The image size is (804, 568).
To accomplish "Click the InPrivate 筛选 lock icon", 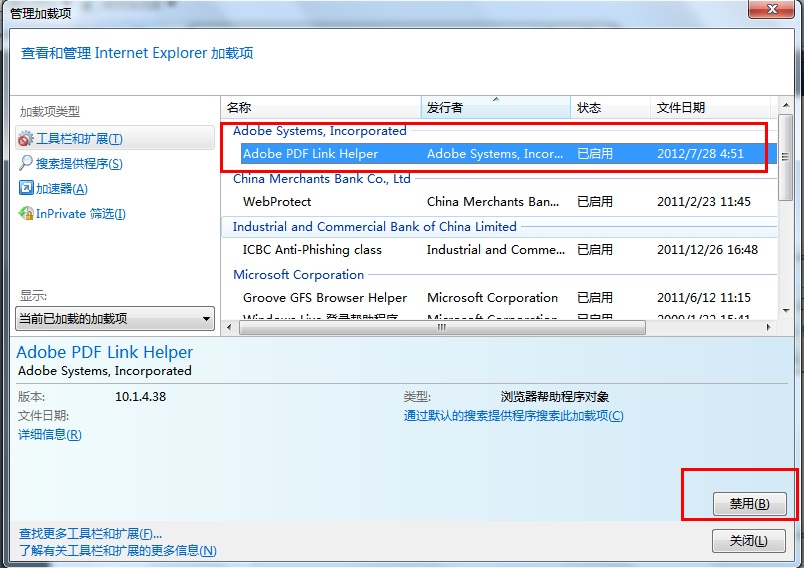I will coord(26,213).
